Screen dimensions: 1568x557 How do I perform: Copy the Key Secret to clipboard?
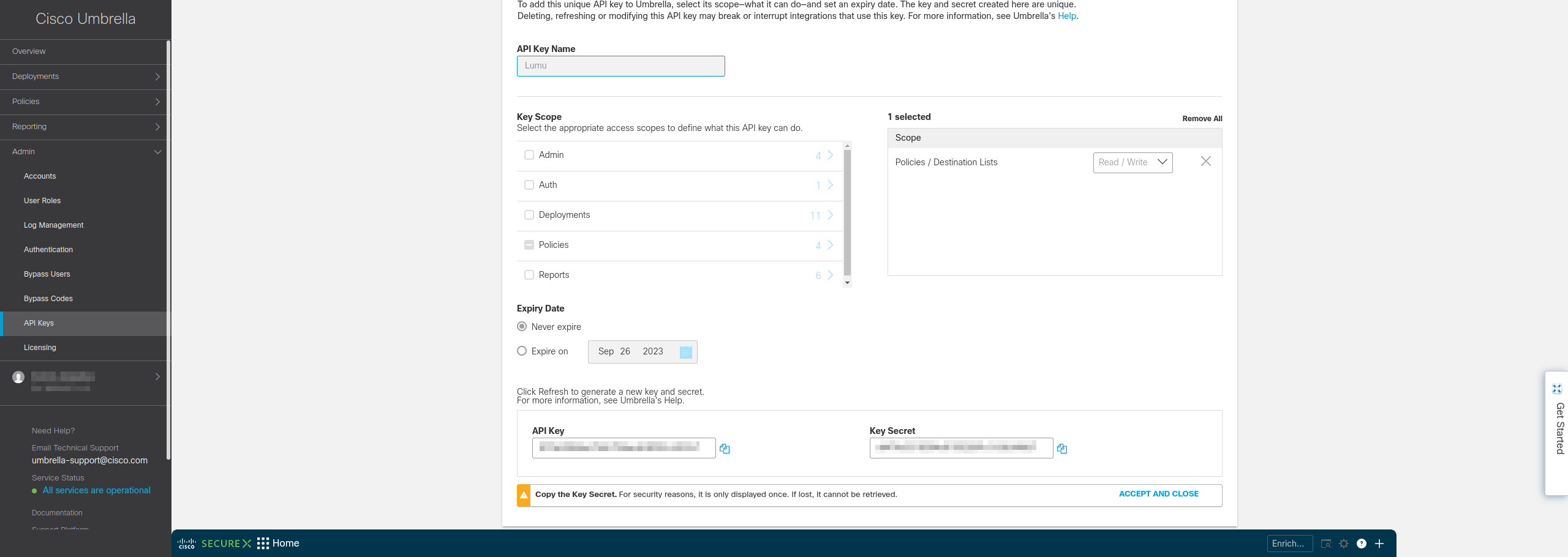coord(1062,449)
